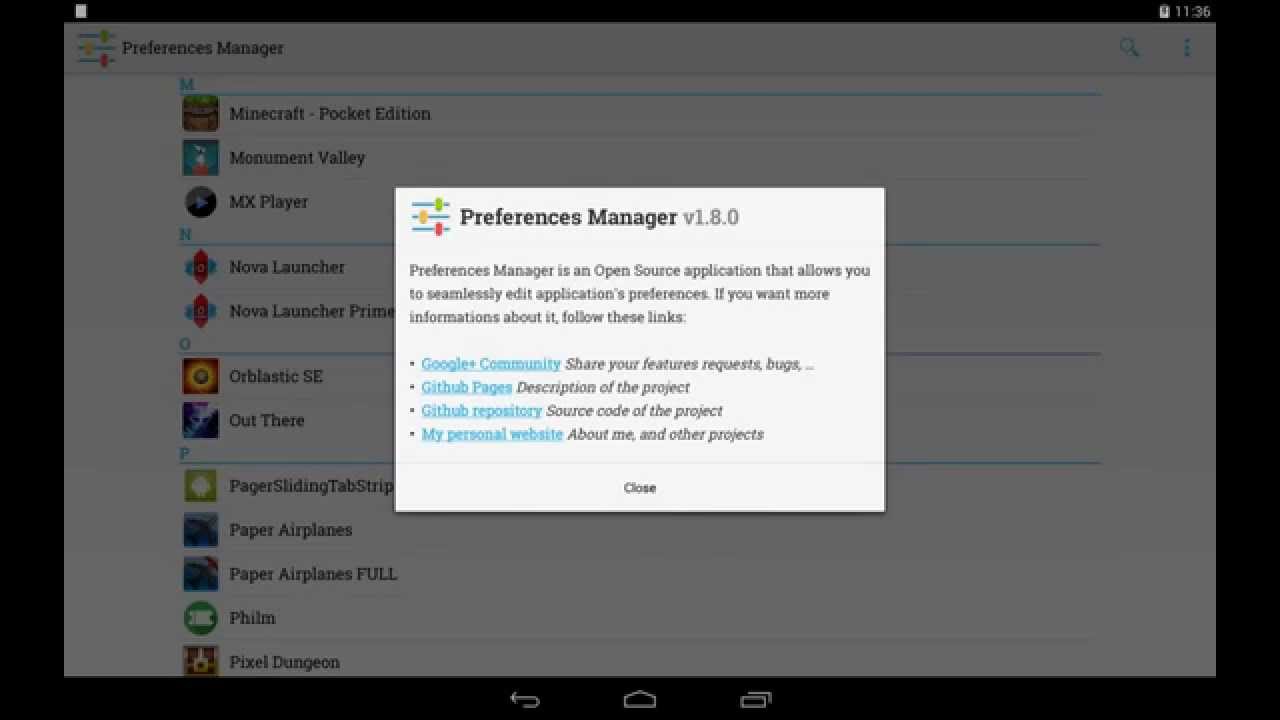Click the N section header letter
1280x720 pixels.
click(x=186, y=235)
